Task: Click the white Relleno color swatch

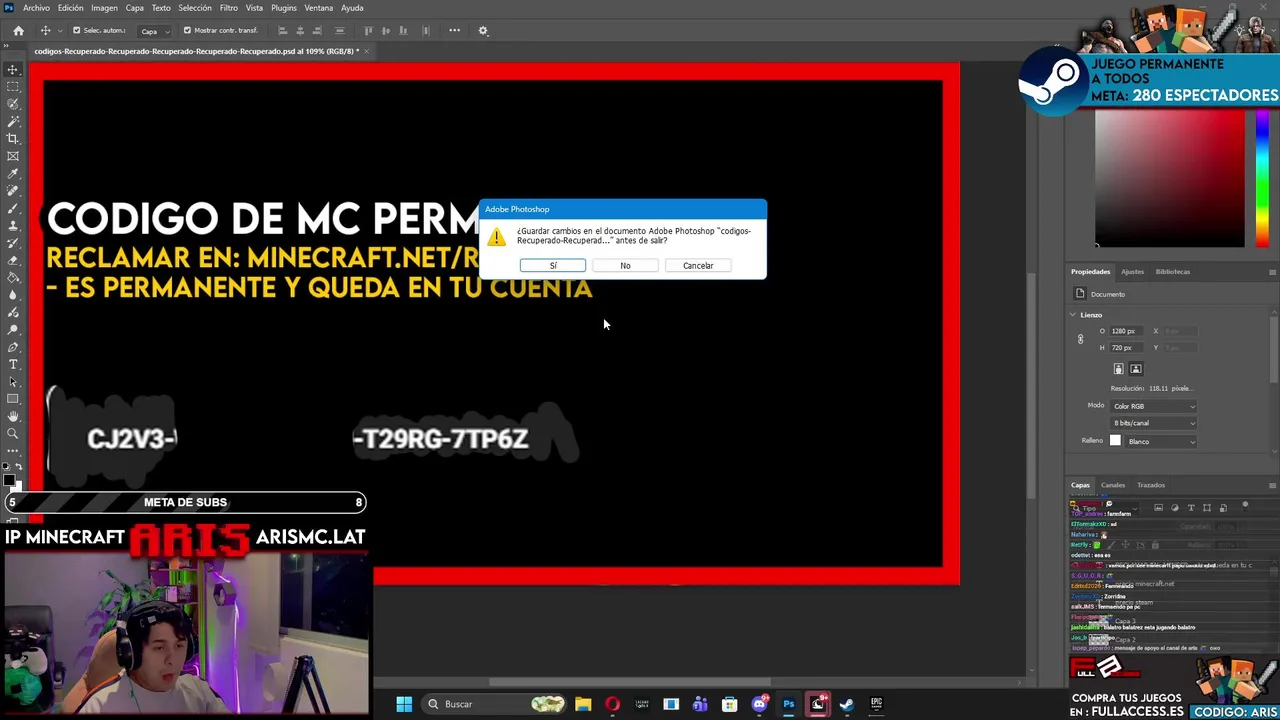Action: (1115, 441)
